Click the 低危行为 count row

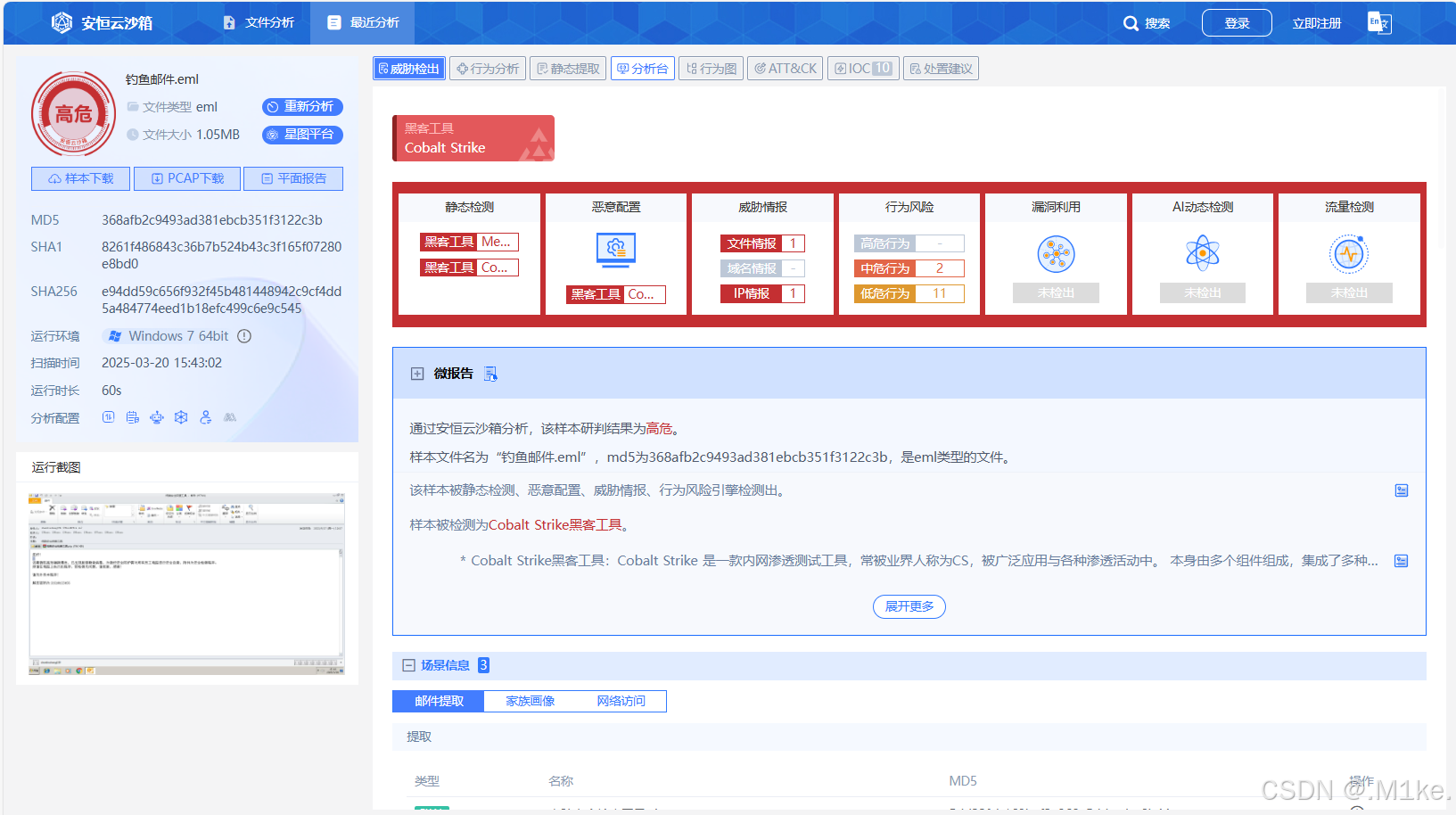(x=909, y=293)
